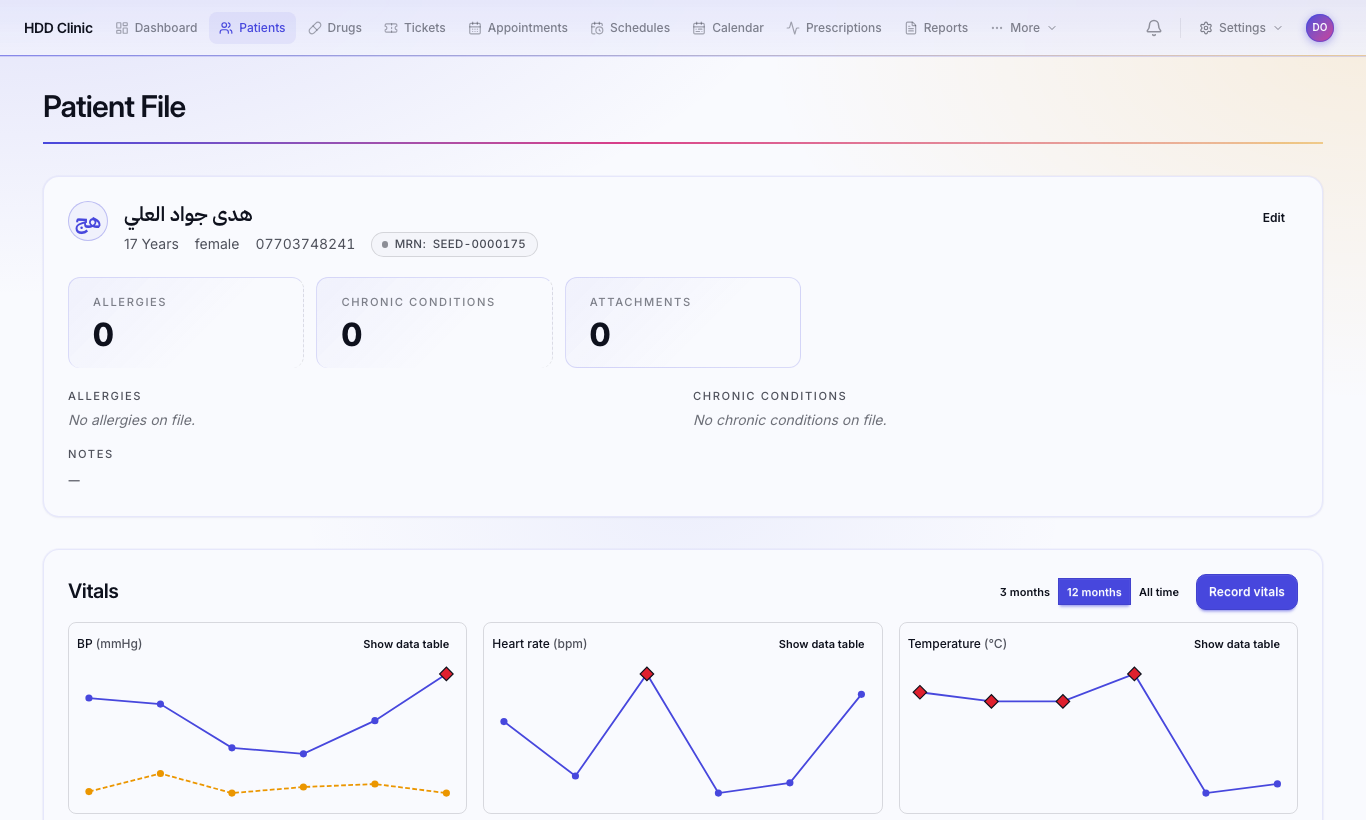The image size is (1366, 820).
Task: Open the Tickets page
Action: [415, 28]
